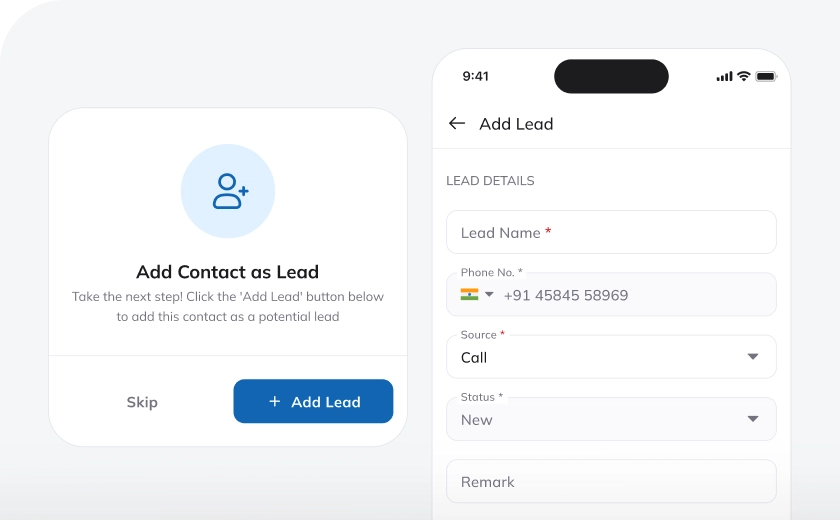Image resolution: width=840 pixels, height=520 pixels.
Task: Click the 'Add Lead' screen title
Action: click(516, 124)
